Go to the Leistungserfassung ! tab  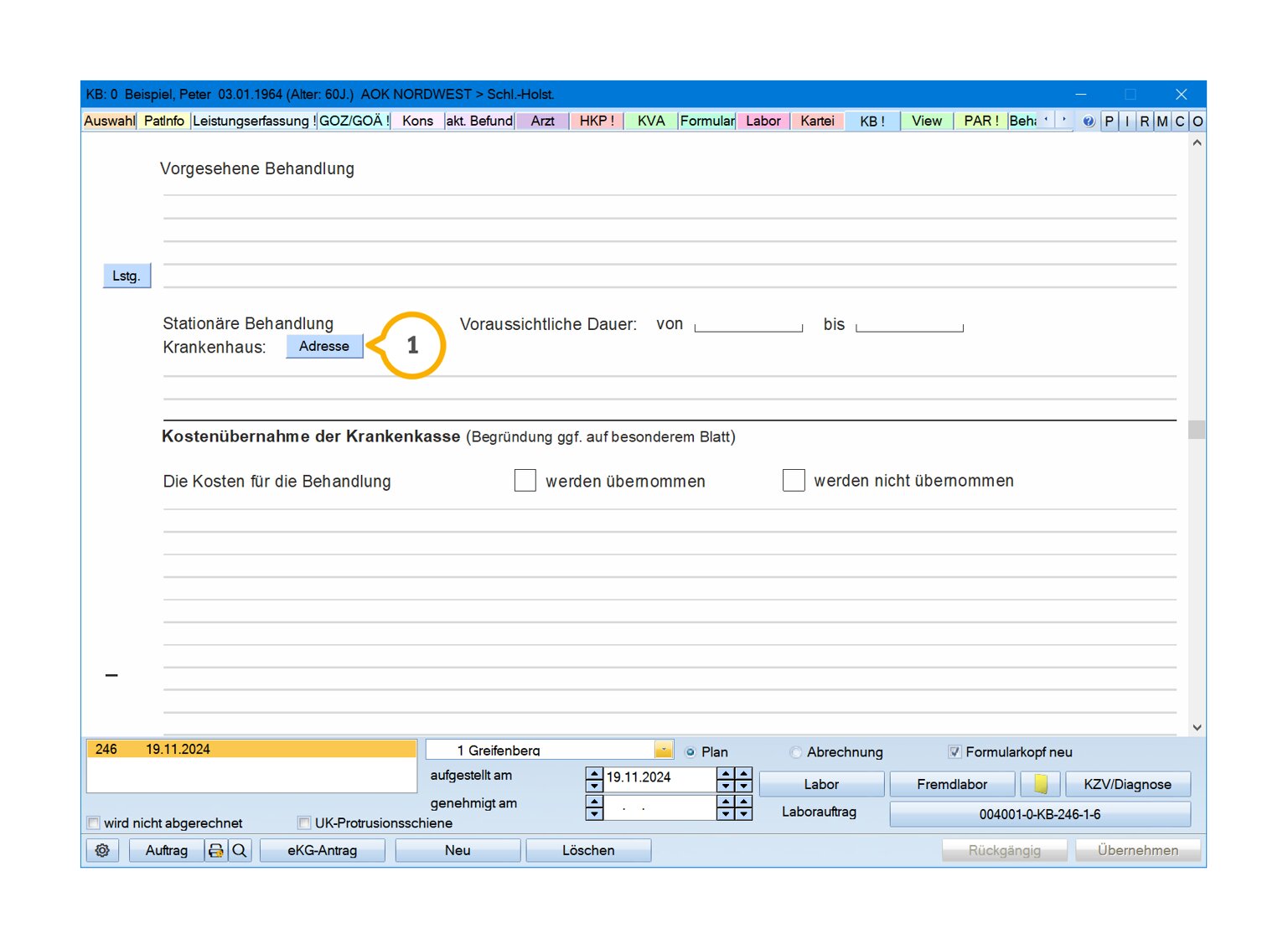[x=254, y=121]
